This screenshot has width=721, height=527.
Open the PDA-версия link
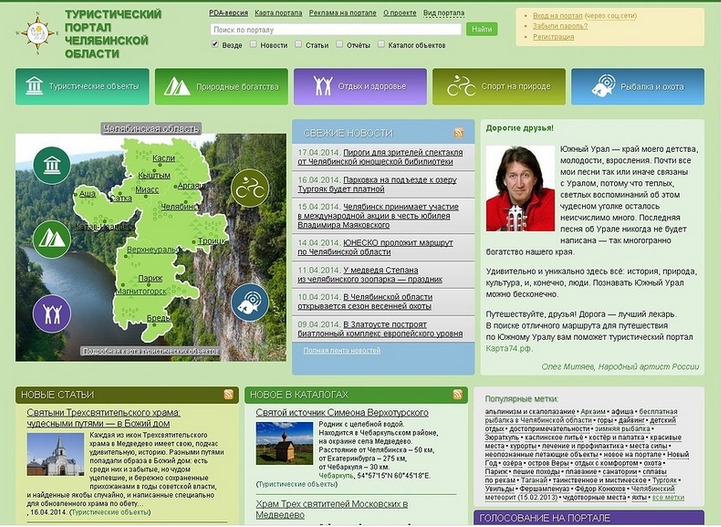[229, 13]
